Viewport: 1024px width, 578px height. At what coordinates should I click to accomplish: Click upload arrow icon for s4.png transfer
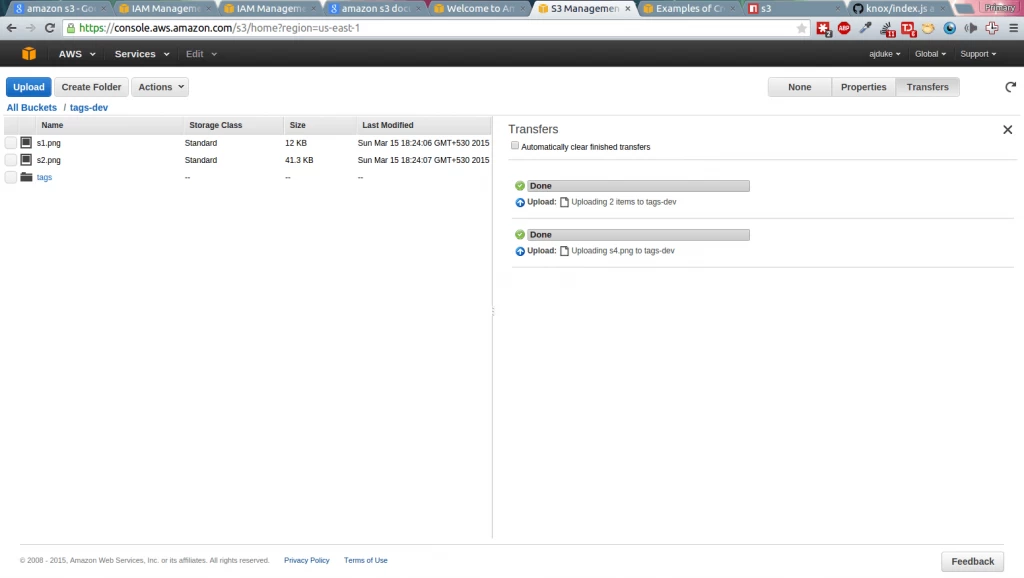(x=520, y=251)
